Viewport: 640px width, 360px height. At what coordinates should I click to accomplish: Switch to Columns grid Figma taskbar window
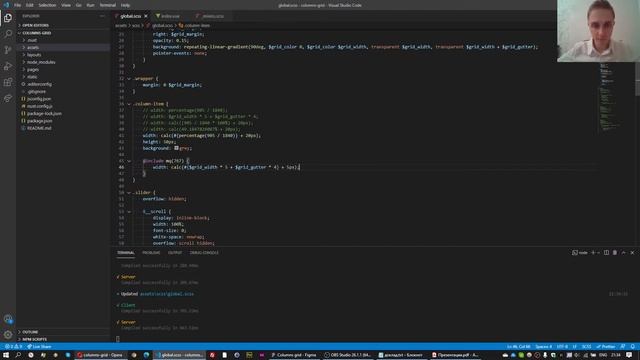[294, 355]
